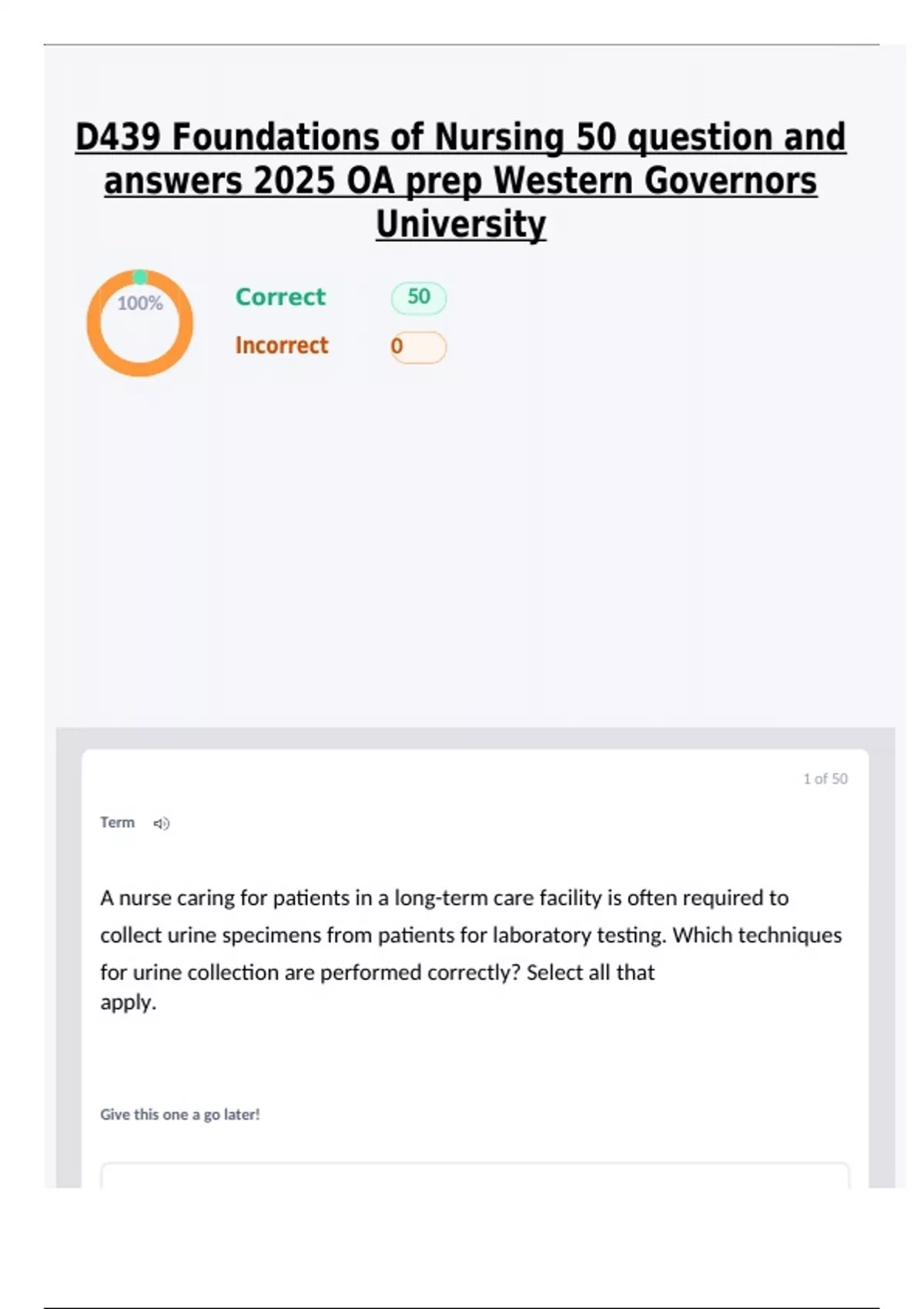The width and height of the screenshot is (924, 1309).
Task: Click the underlined University word in the title
Action: (461, 224)
